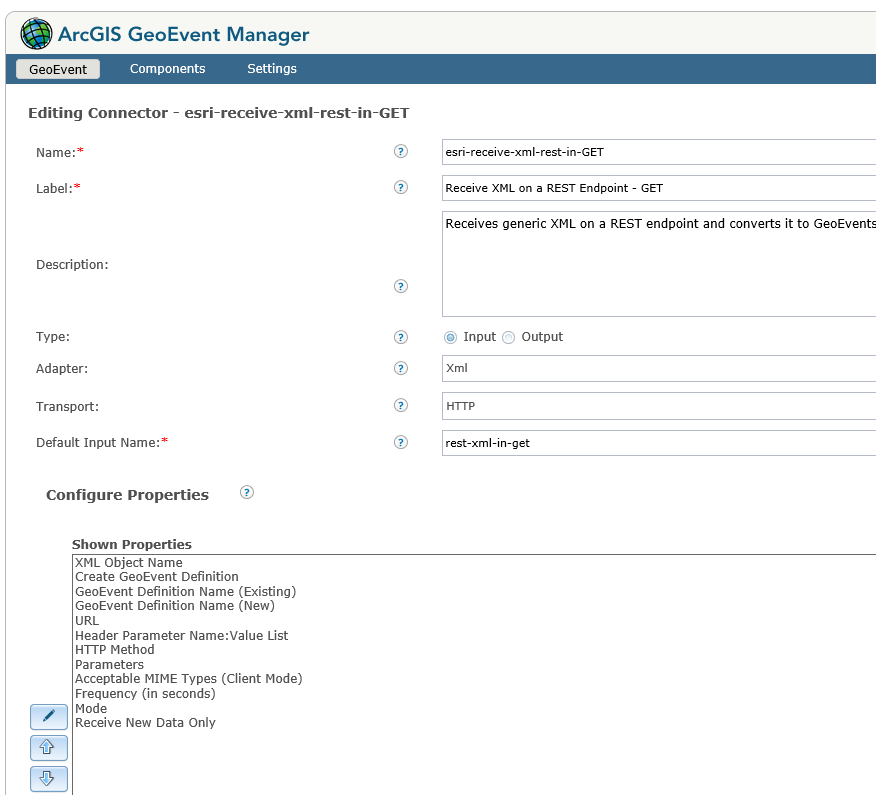The height and width of the screenshot is (795, 876).
Task: Select 'Acceptable MIME Types (Client Mode)' property
Action: point(189,679)
